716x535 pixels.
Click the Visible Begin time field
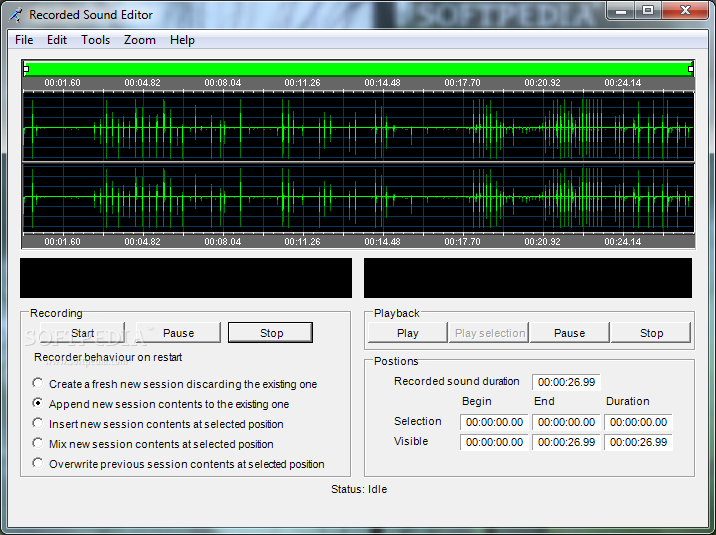(x=494, y=442)
